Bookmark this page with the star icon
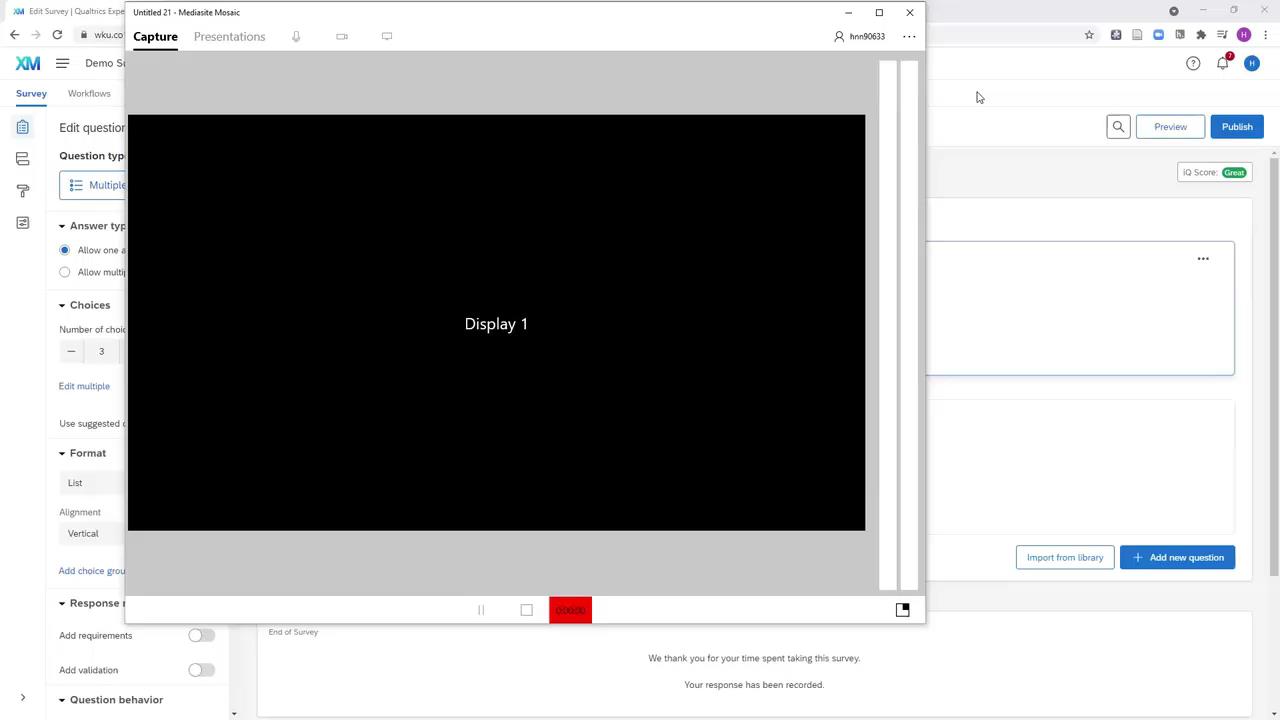This screenshot has width=1280, height=720. coord(1089,35)
